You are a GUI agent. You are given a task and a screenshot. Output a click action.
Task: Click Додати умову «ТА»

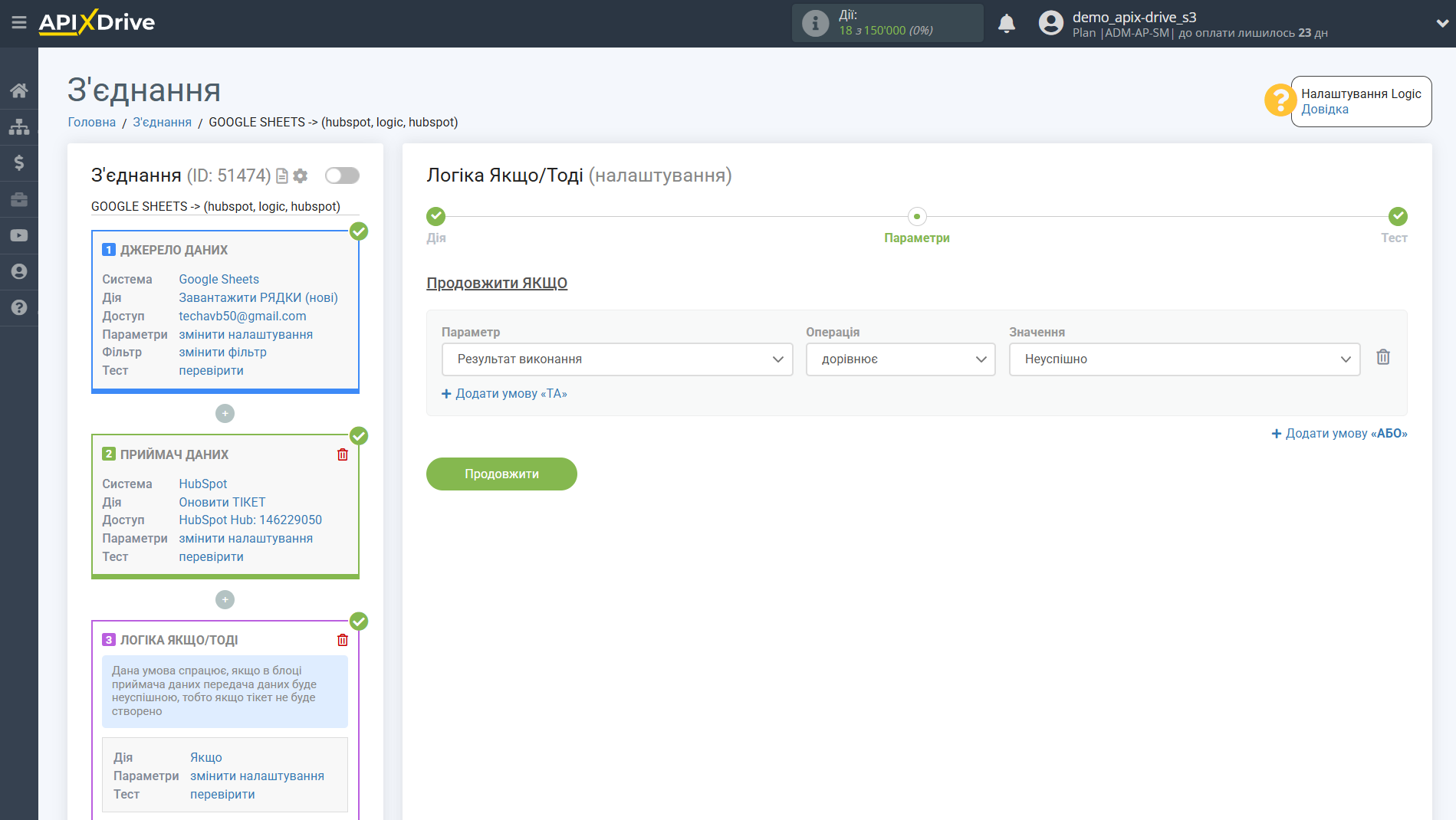[505, 394]
